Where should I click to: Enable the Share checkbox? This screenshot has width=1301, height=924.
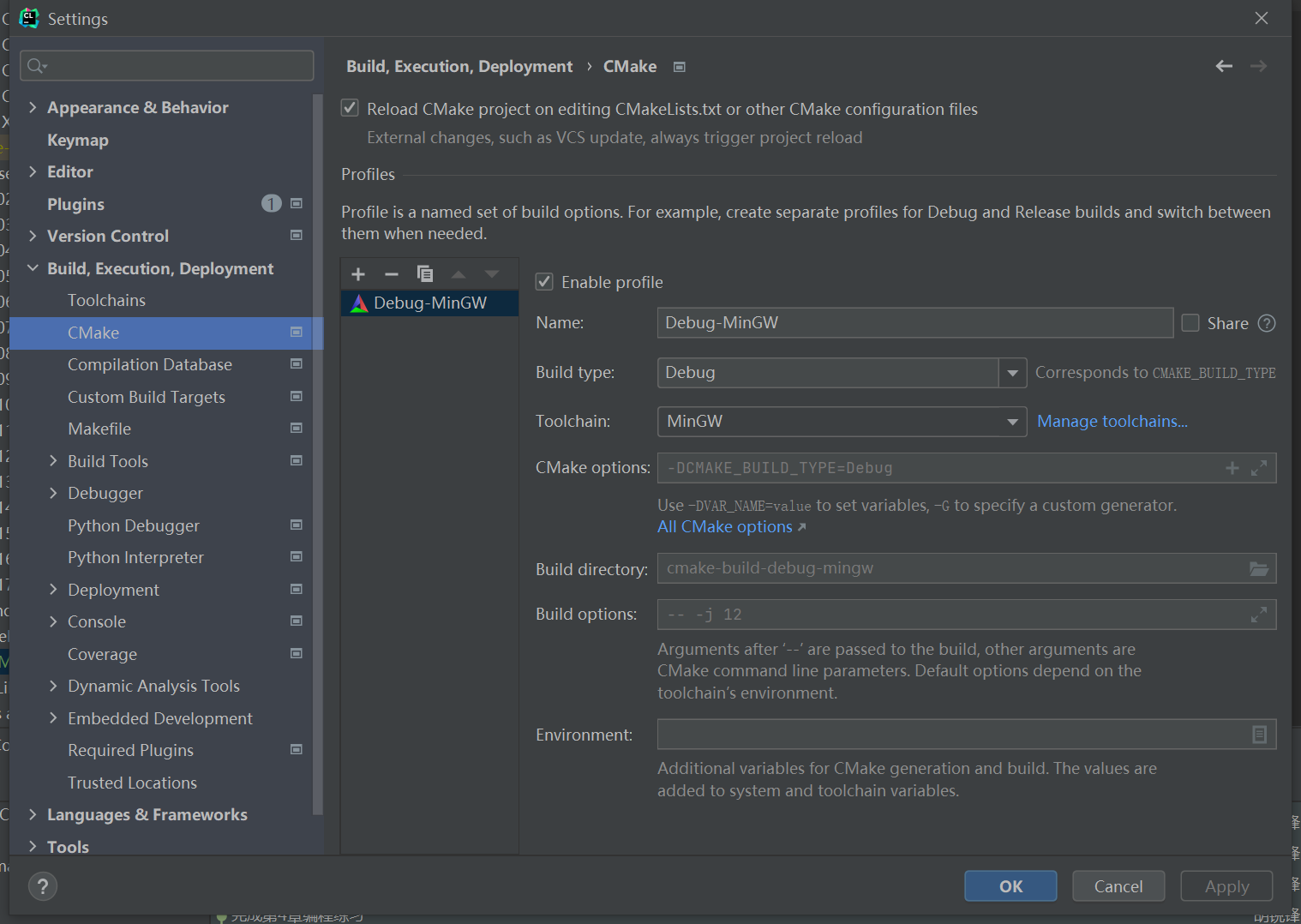[1190, 323]
